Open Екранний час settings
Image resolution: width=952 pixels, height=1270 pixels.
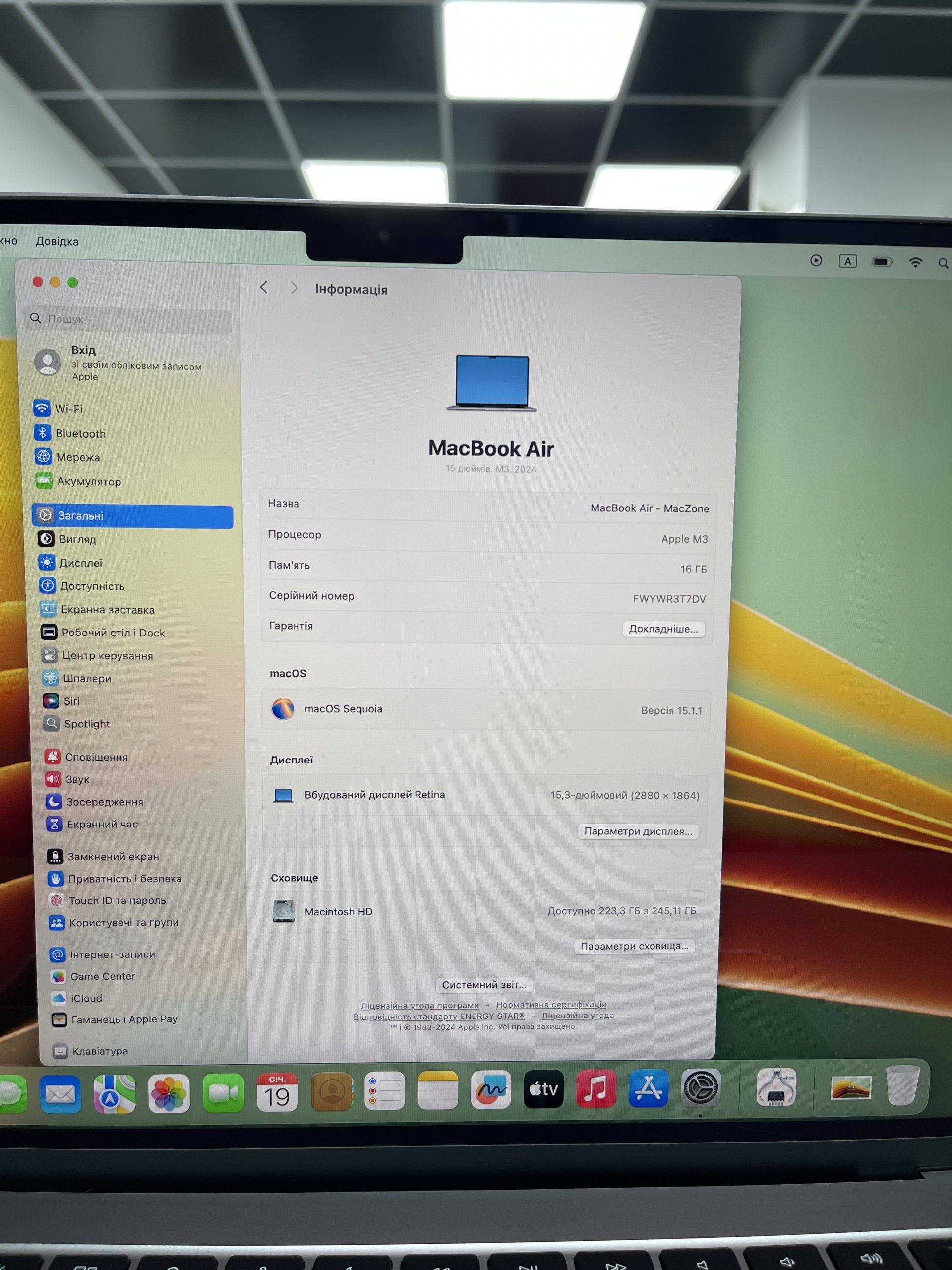[x=92, y=824]
